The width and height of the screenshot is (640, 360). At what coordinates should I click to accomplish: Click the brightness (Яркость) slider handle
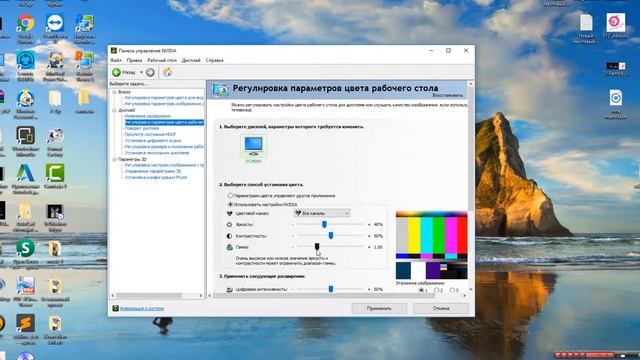(324, 224)
